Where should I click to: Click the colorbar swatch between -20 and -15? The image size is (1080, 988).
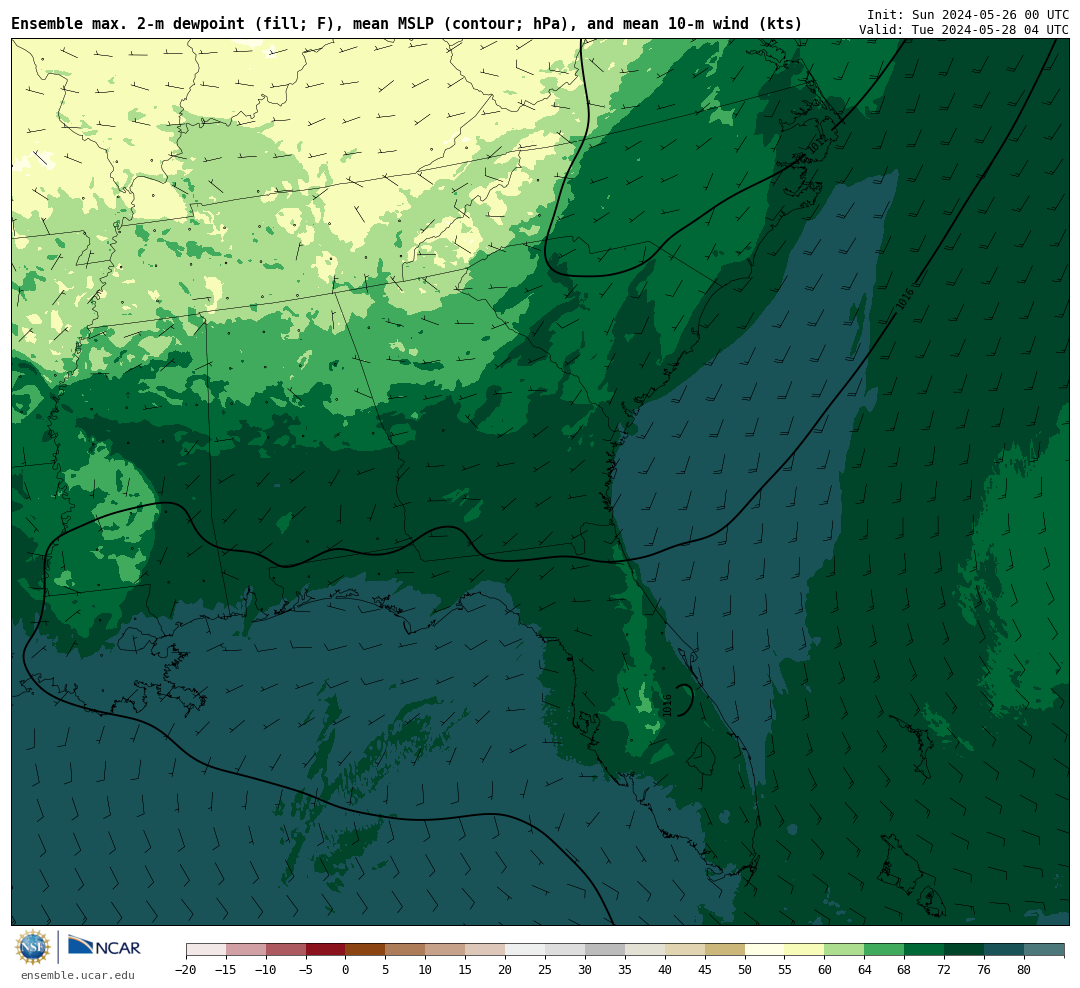click(x=206, y=950)
